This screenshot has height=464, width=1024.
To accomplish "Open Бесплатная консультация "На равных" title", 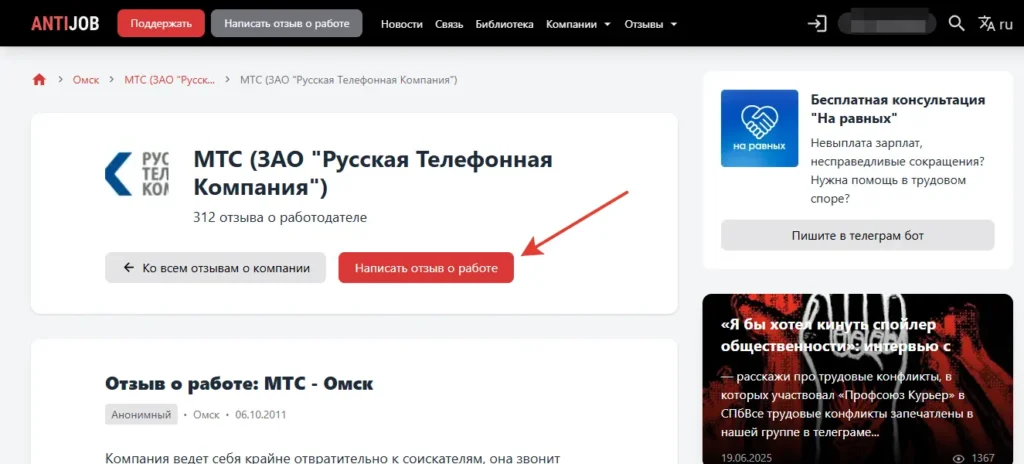I will click(x=897, y=109).
